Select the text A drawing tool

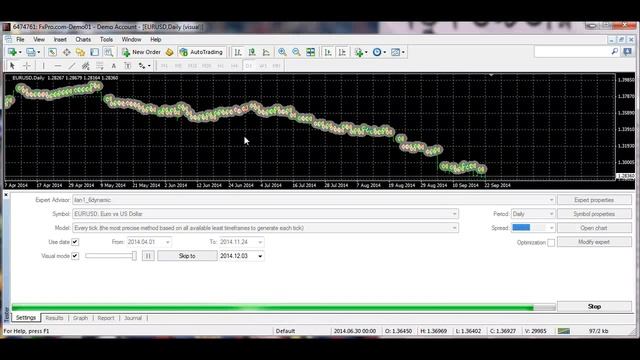click(114, 66)
